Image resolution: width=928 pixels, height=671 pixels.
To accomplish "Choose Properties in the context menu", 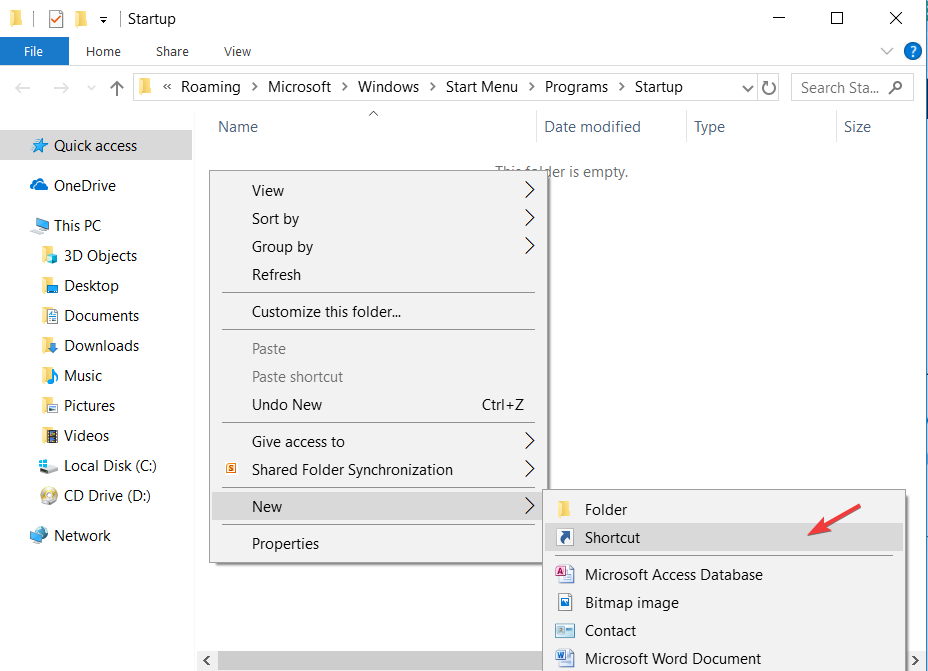I will tap(285, 544).
